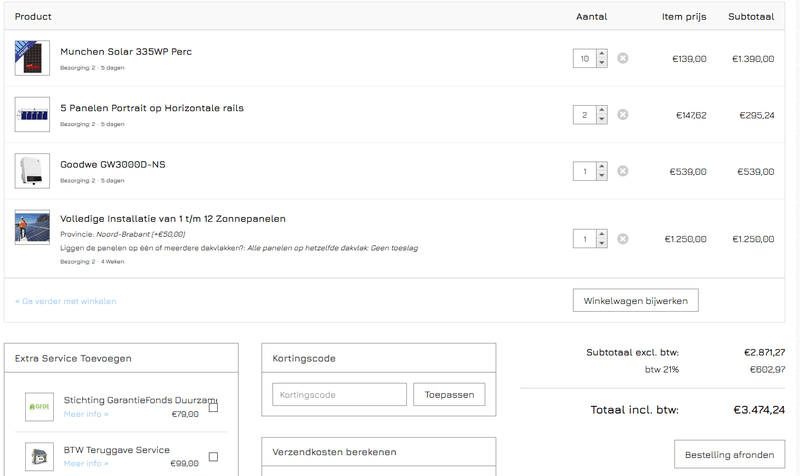The width and height of the screenshot is (800, 476).
Task: Open Goodwe GW3000D-NS inverter thumbnail
Action: [32, 171]
